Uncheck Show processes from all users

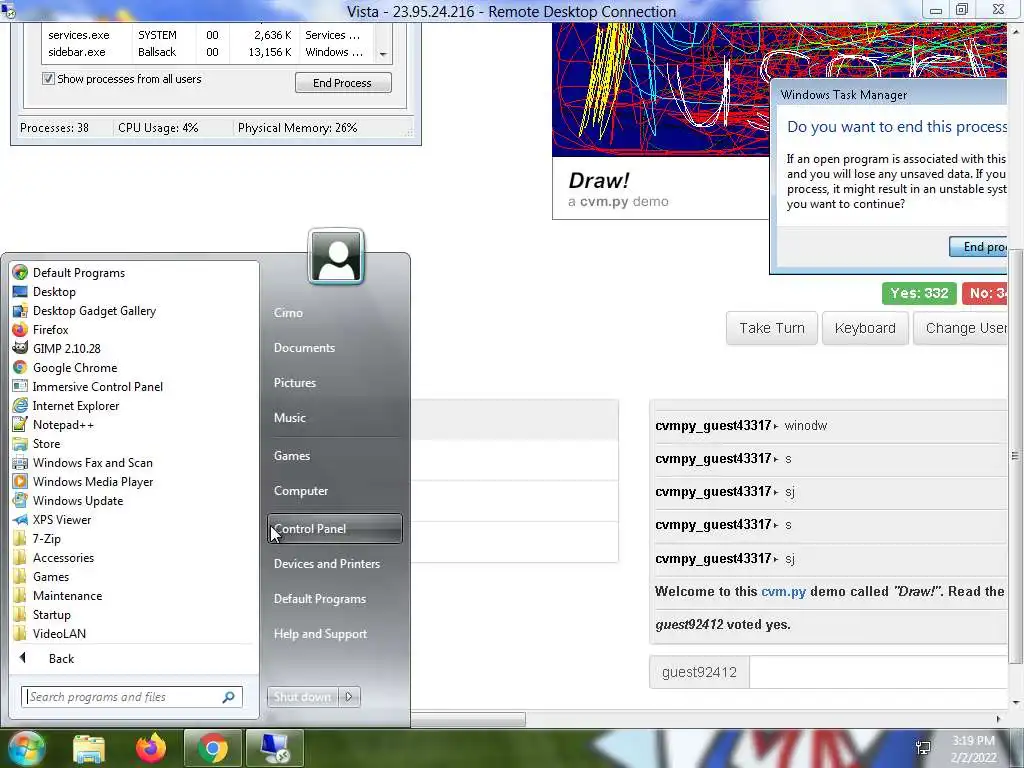coord(48,79)
